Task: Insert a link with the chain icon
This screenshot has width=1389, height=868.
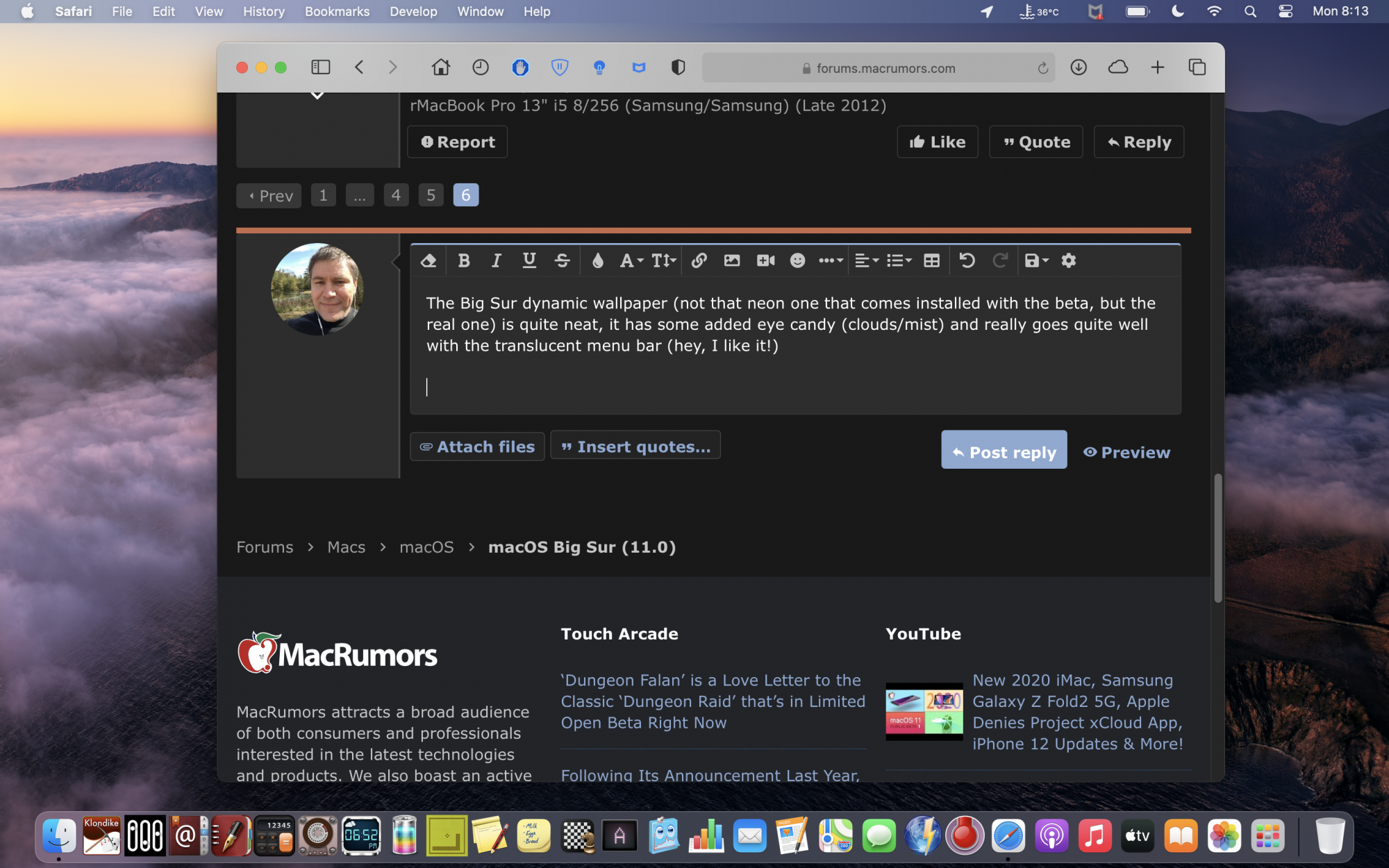Action: click(x=699, y=260)
